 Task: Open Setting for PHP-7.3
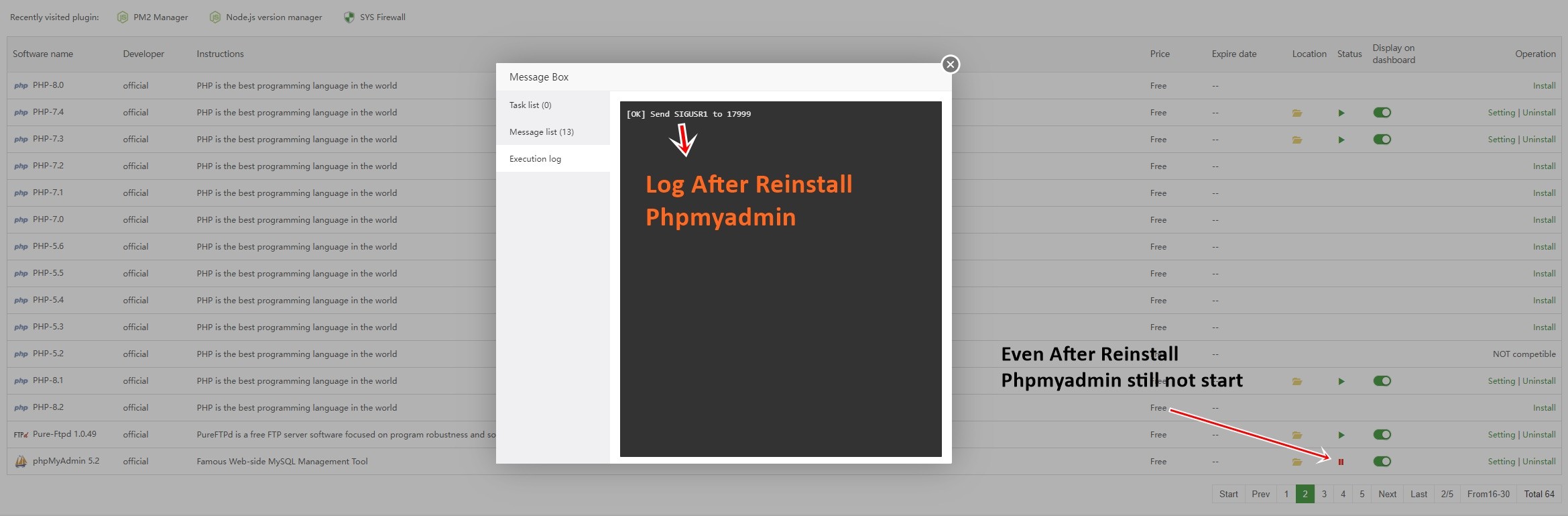click(1501, 140)
